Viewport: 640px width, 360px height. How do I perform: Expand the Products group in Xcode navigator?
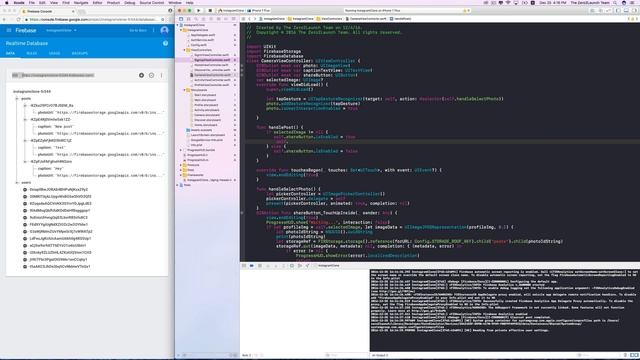tap(181, 165)
